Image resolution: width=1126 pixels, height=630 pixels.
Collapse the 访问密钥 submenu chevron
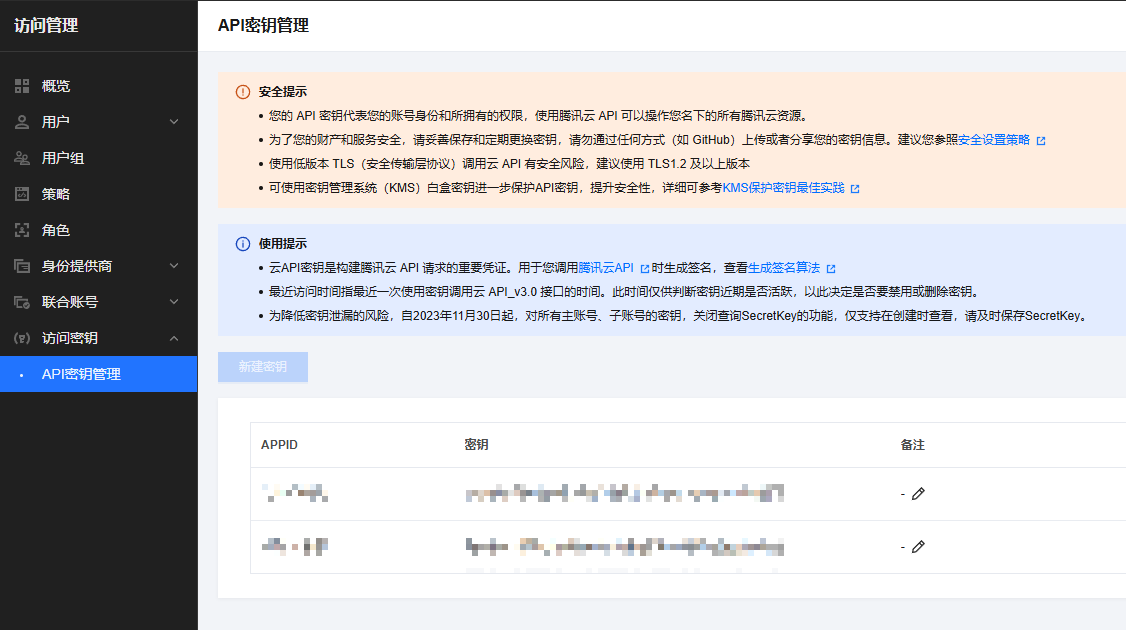point(174,338)
